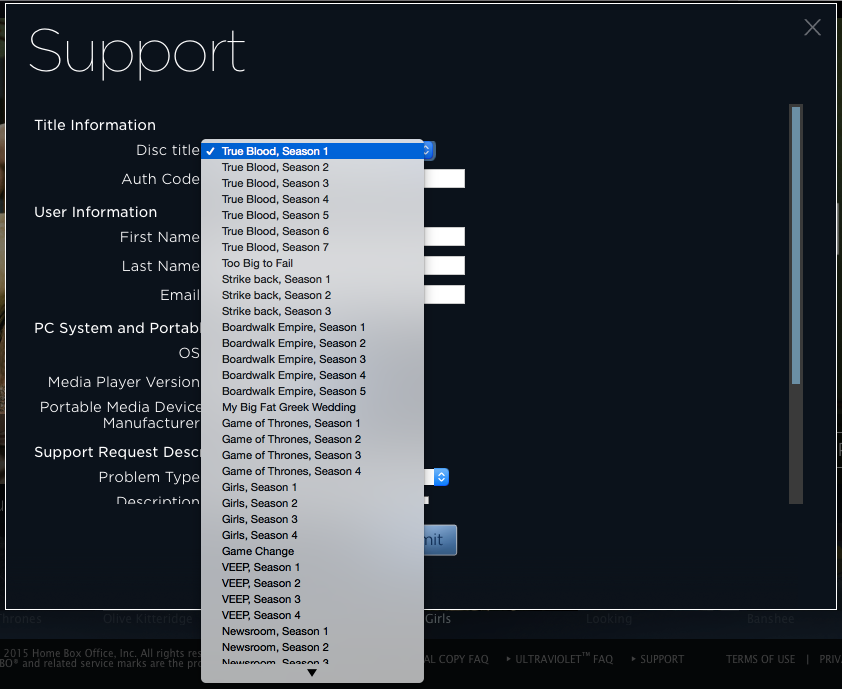Select Game of Thrones, Season 3
Viewport: 842px width, 689px height.
pos(313,455)
